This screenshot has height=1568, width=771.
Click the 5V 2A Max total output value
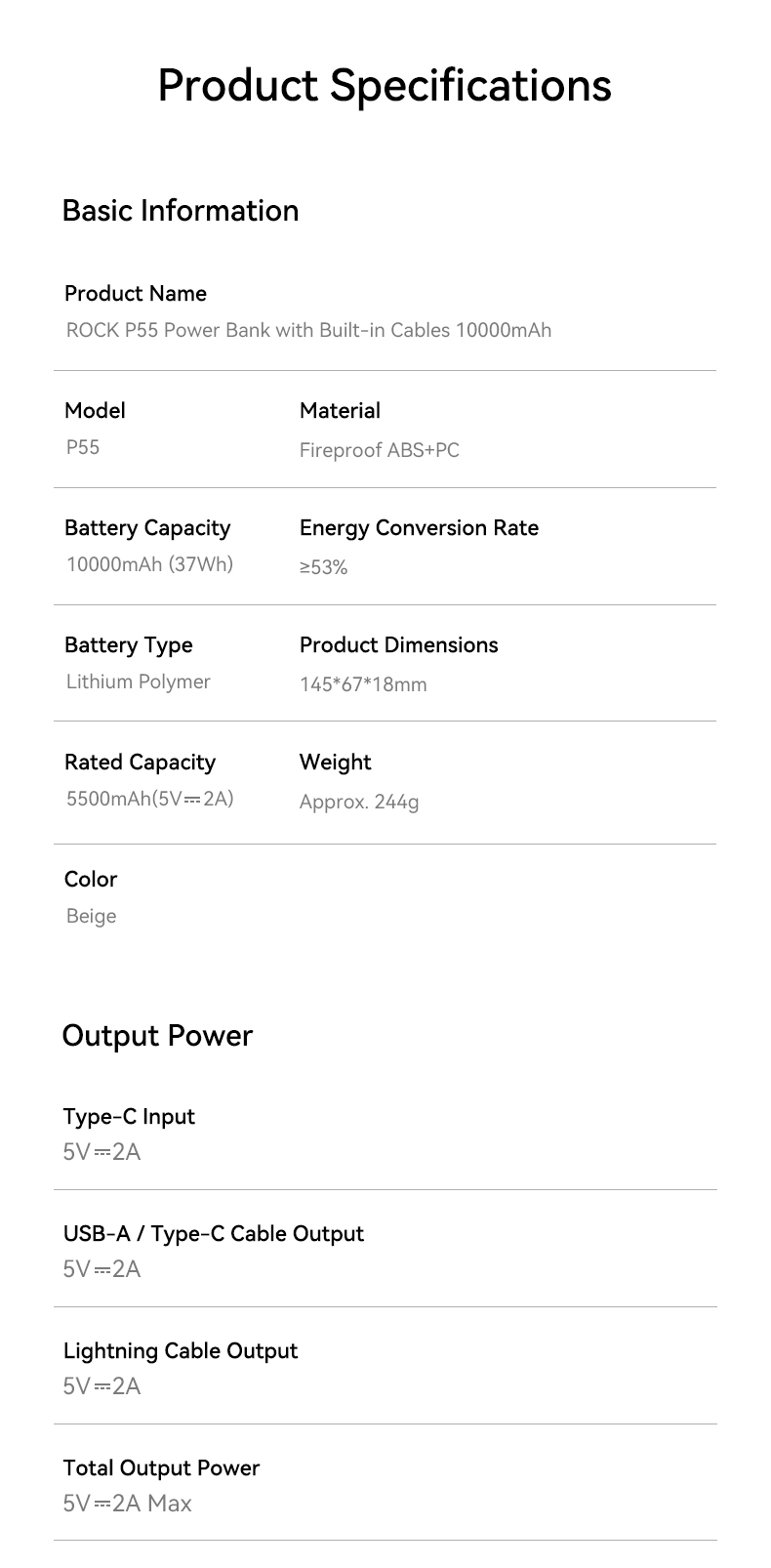coord(127,1504)
